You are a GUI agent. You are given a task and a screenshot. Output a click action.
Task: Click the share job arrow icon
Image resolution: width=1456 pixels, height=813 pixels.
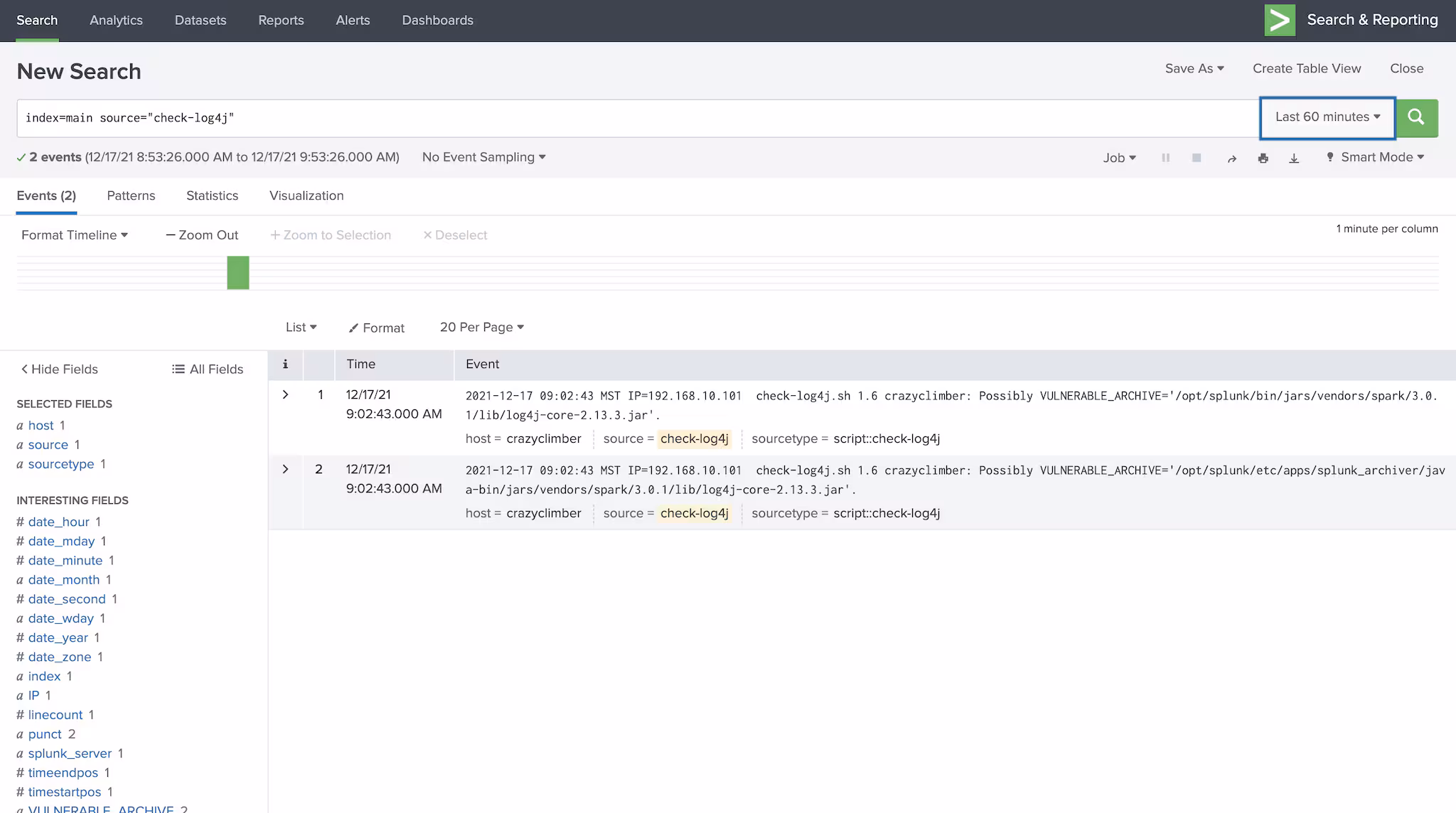pos(1231,158)
